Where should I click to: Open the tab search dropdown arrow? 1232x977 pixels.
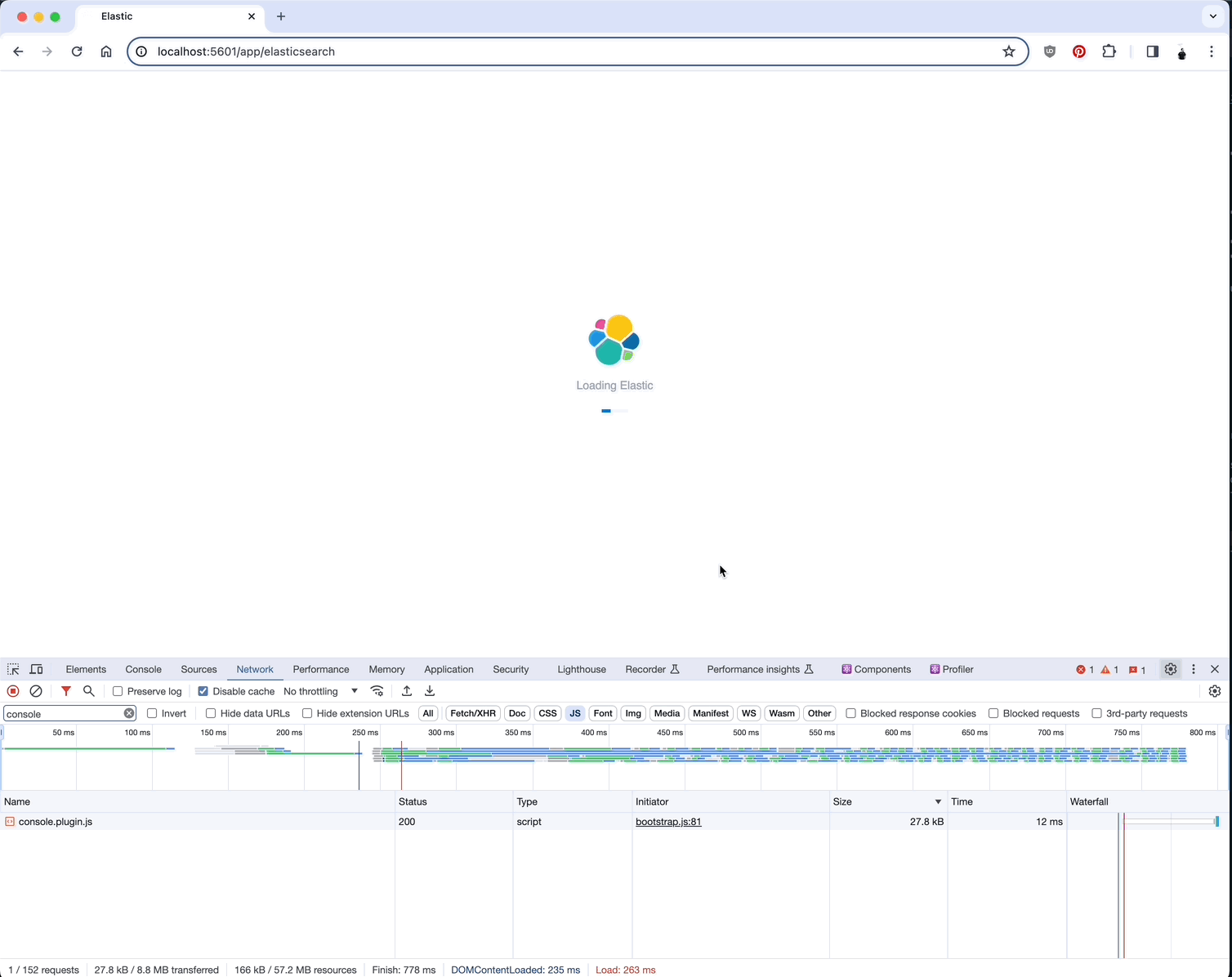[1213, 16]
